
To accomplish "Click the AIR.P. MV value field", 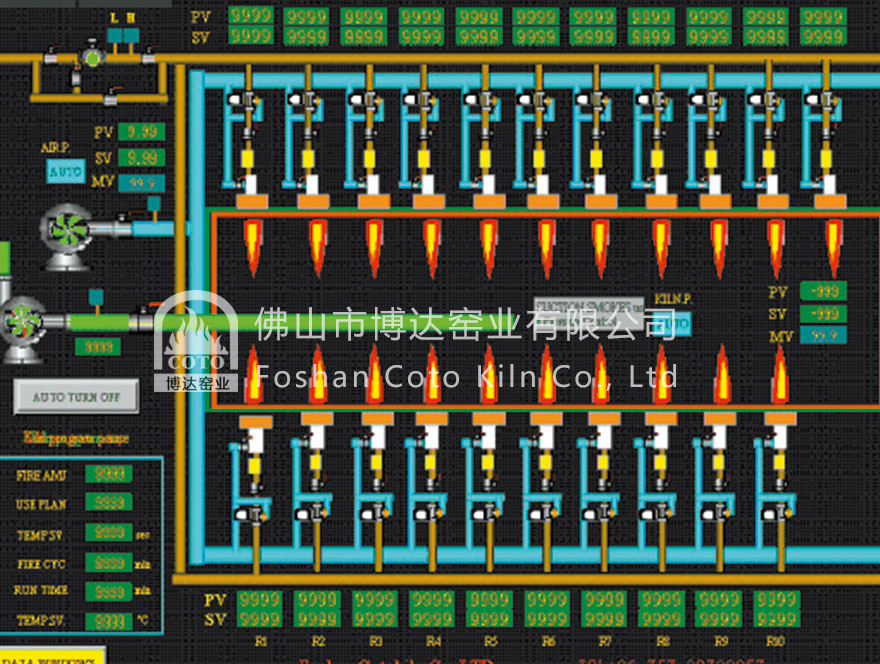I will (x=142, y=183).
